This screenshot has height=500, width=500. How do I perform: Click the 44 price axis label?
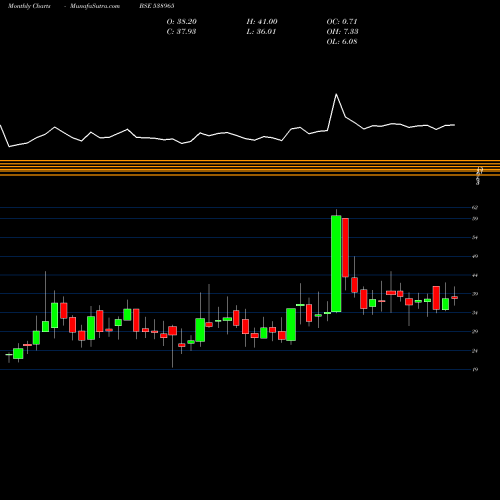click(x=475, y=275)
